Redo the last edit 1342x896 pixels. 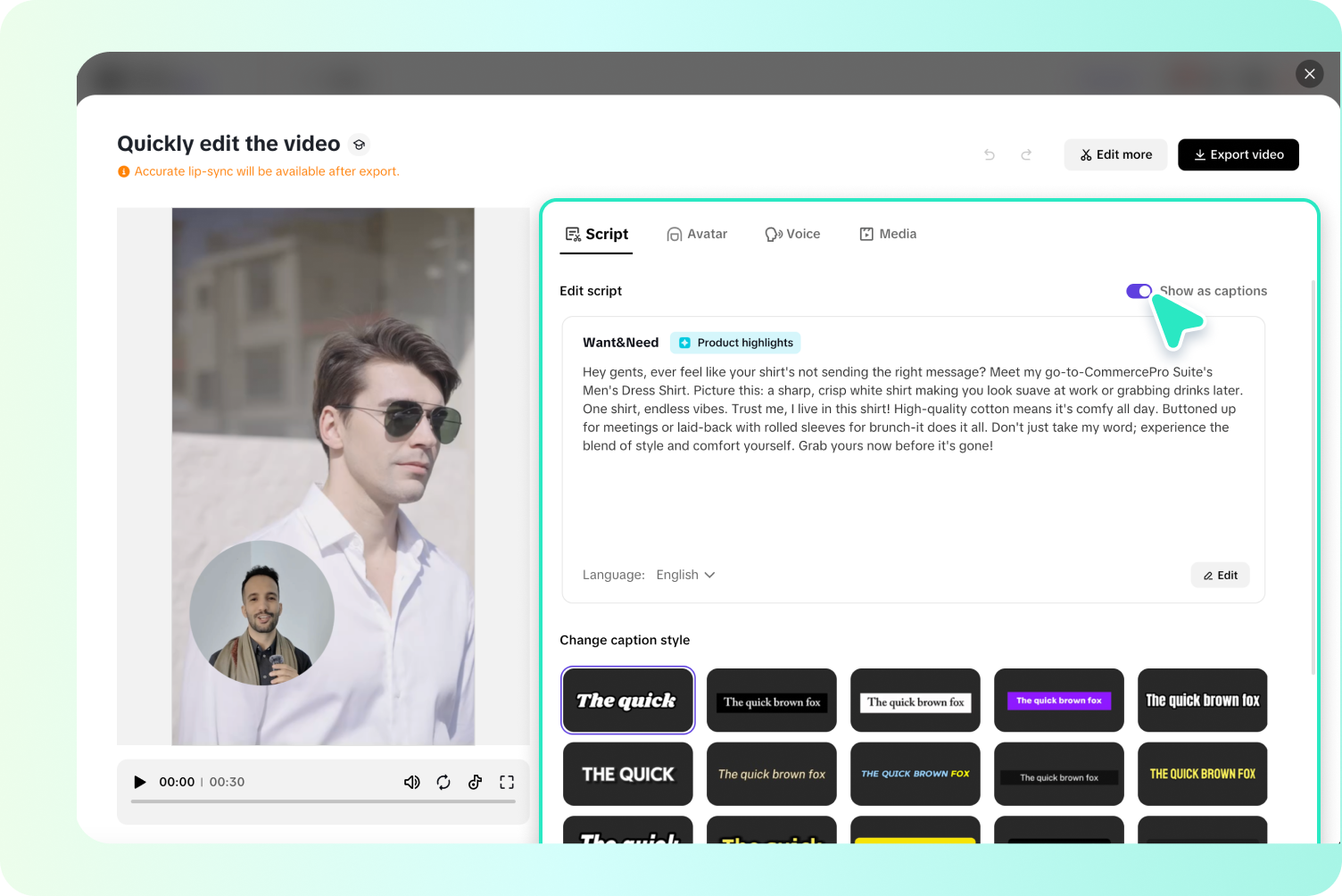(x=1026, y=154)
